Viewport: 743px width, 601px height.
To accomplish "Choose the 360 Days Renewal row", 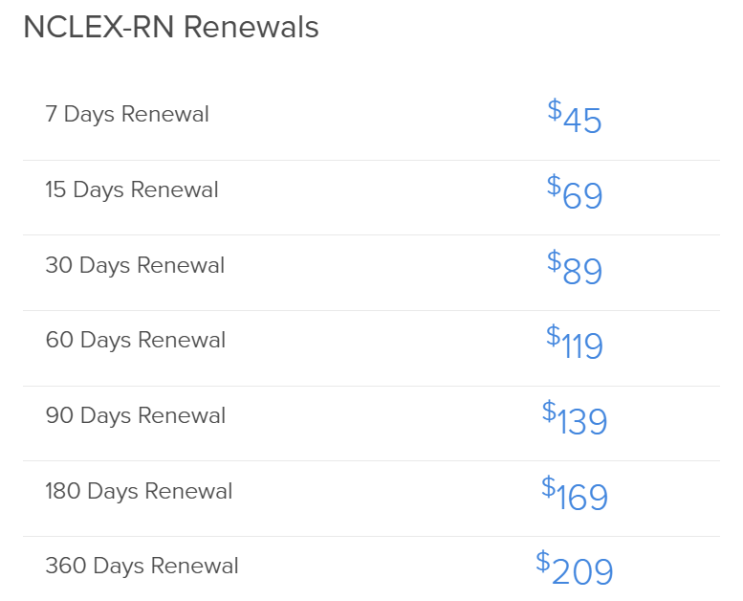I will [x=371, y=569].
